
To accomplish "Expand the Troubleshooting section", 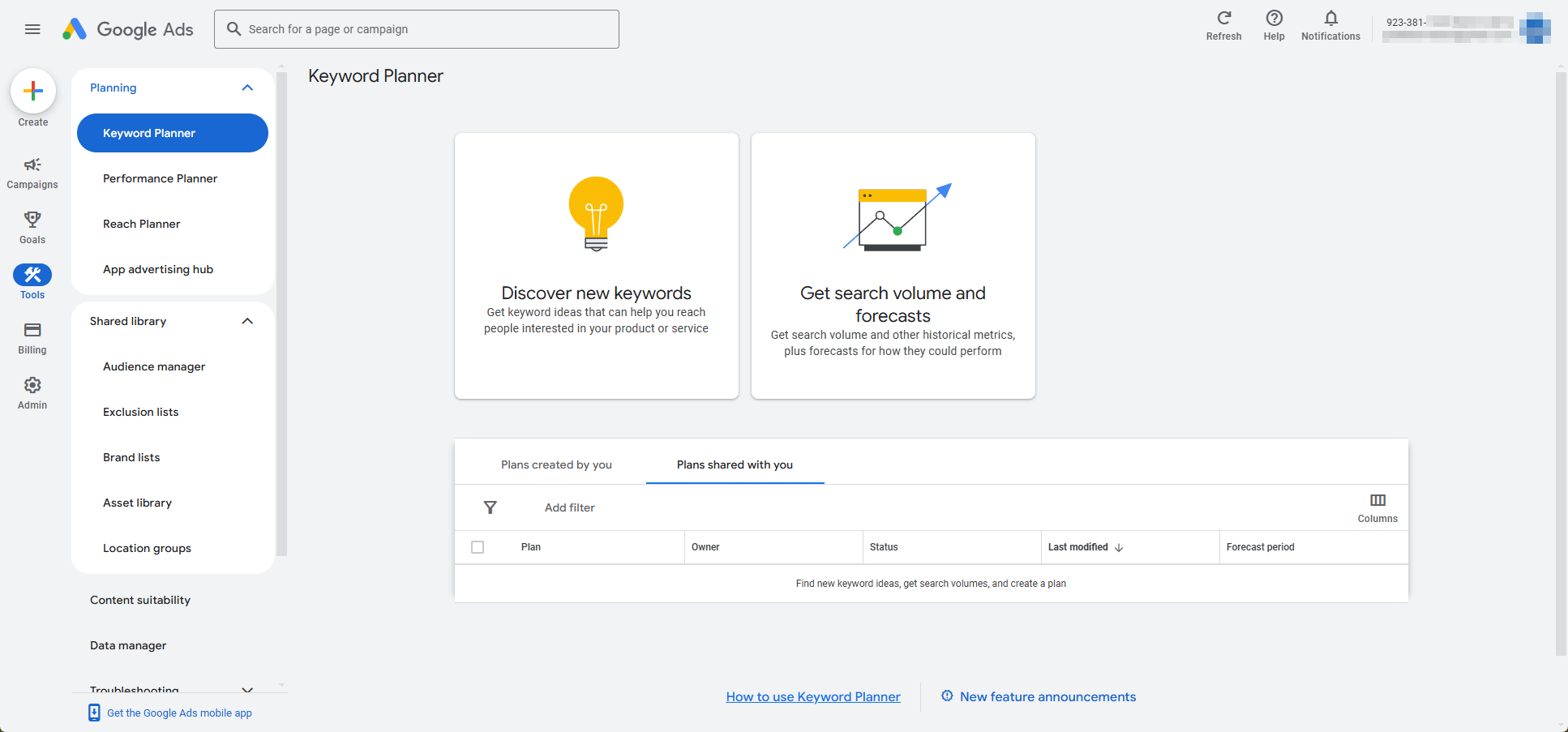I will click(x=248, y=690).
